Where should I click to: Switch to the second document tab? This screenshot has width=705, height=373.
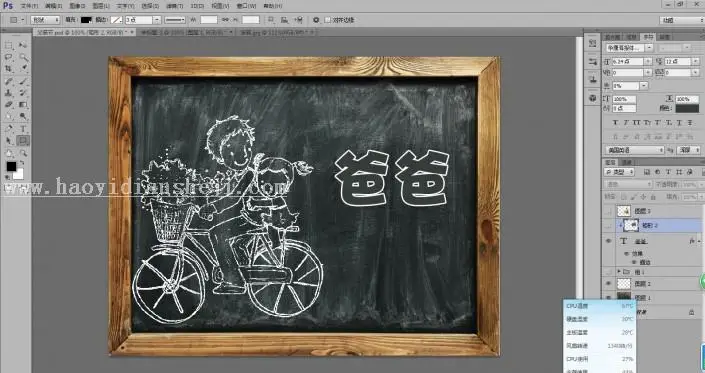[185, 32]
